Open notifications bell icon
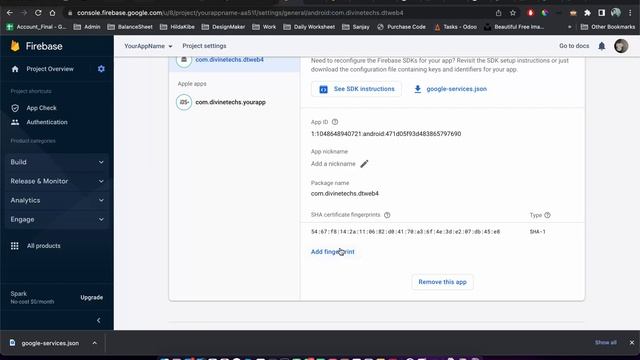 (x=602, y=46)
